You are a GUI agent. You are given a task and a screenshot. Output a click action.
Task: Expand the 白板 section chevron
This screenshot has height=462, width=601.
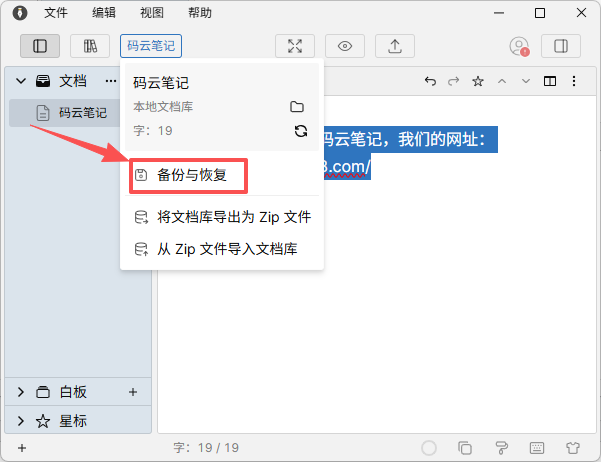pos(21,392)
